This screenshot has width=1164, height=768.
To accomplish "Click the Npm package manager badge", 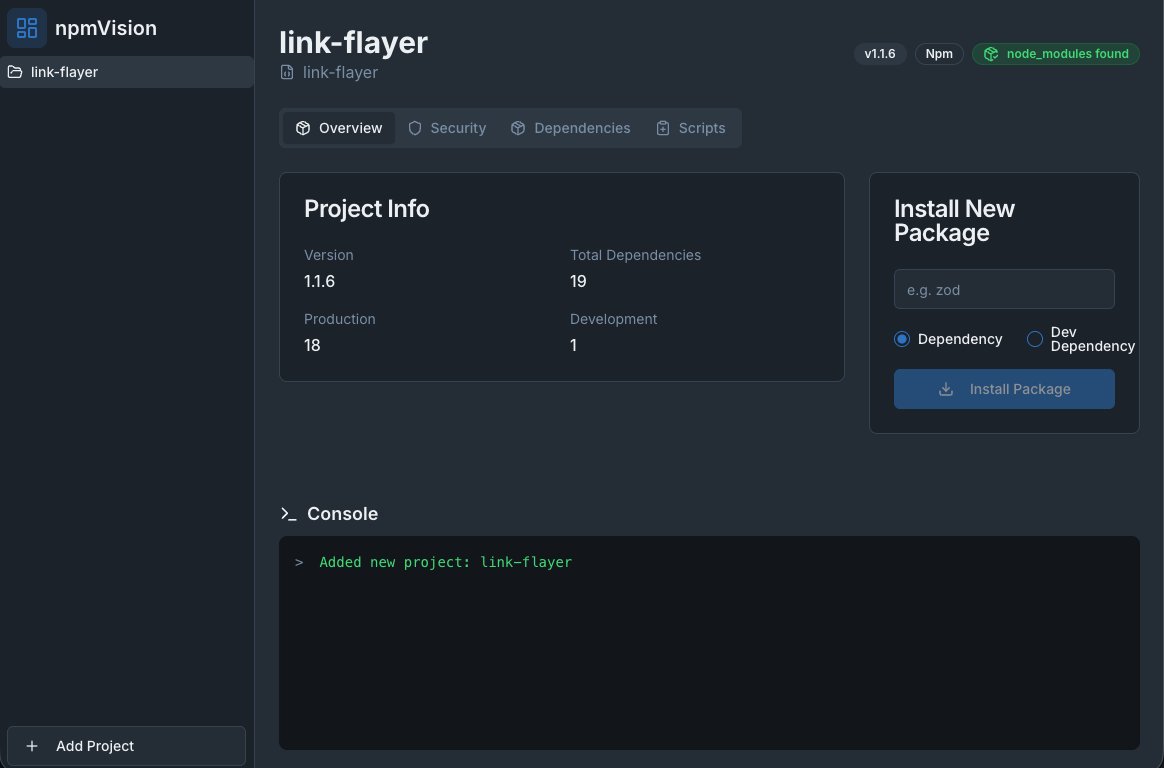I will [939, 53].
